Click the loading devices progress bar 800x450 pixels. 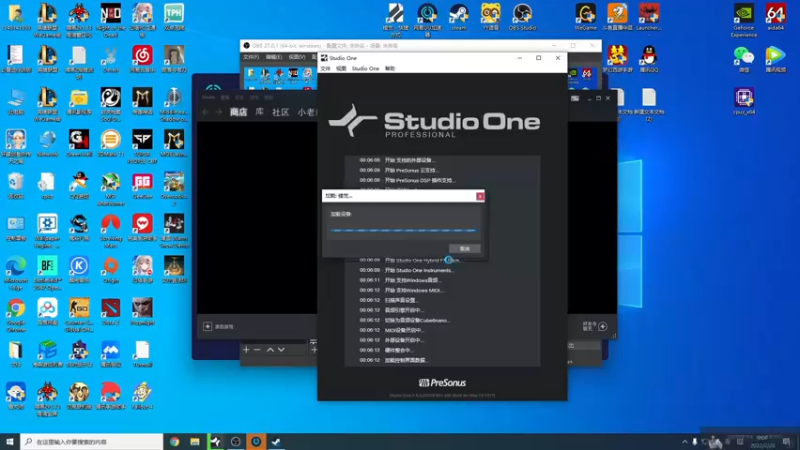[403, 231]
